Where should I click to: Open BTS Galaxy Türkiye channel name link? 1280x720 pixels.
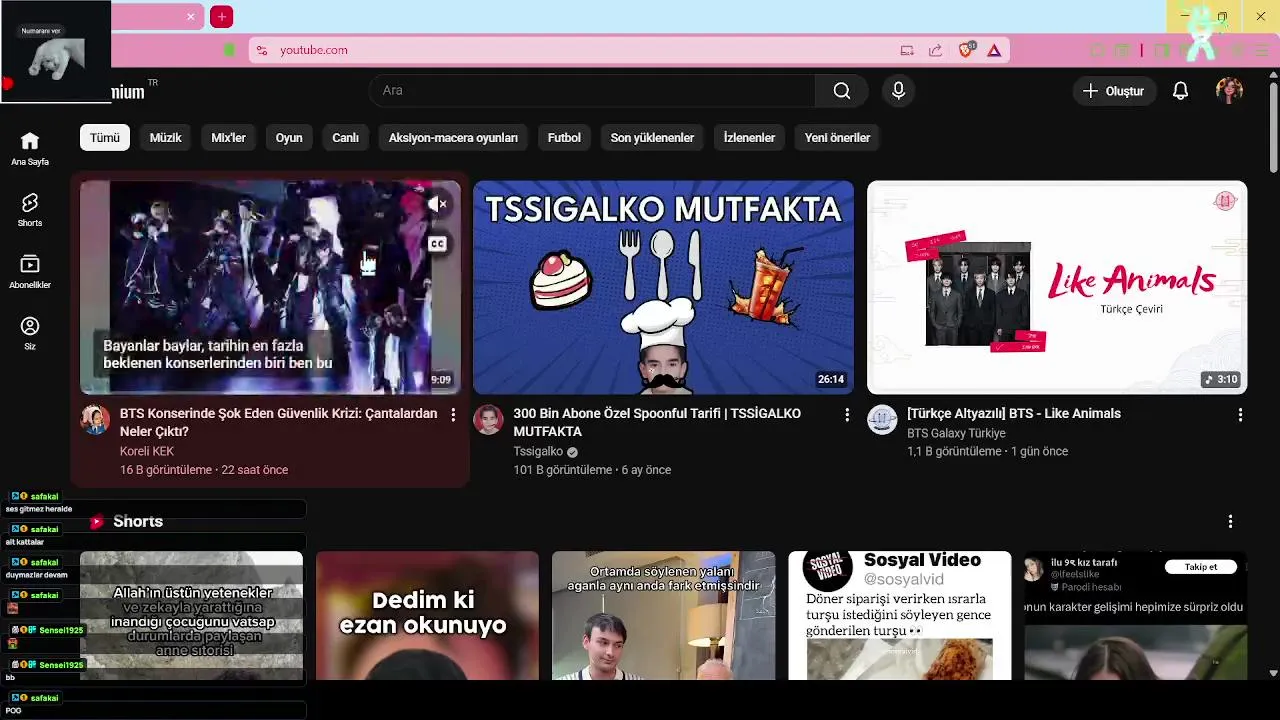click(956, 433)
